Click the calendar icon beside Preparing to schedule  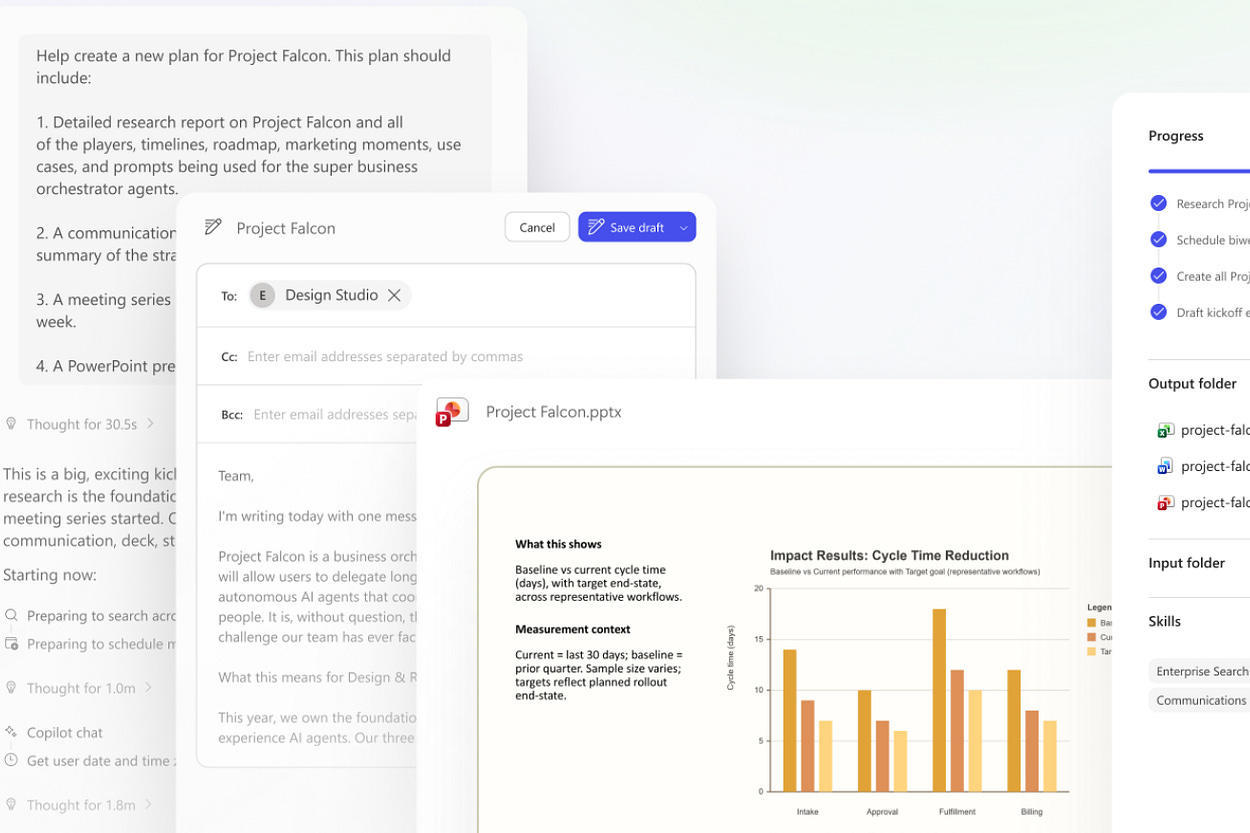11,643
